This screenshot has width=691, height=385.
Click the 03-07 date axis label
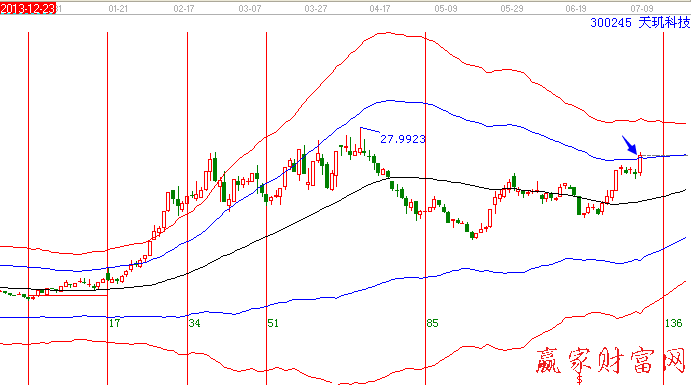pyautogui.click(x=249, y=8)
